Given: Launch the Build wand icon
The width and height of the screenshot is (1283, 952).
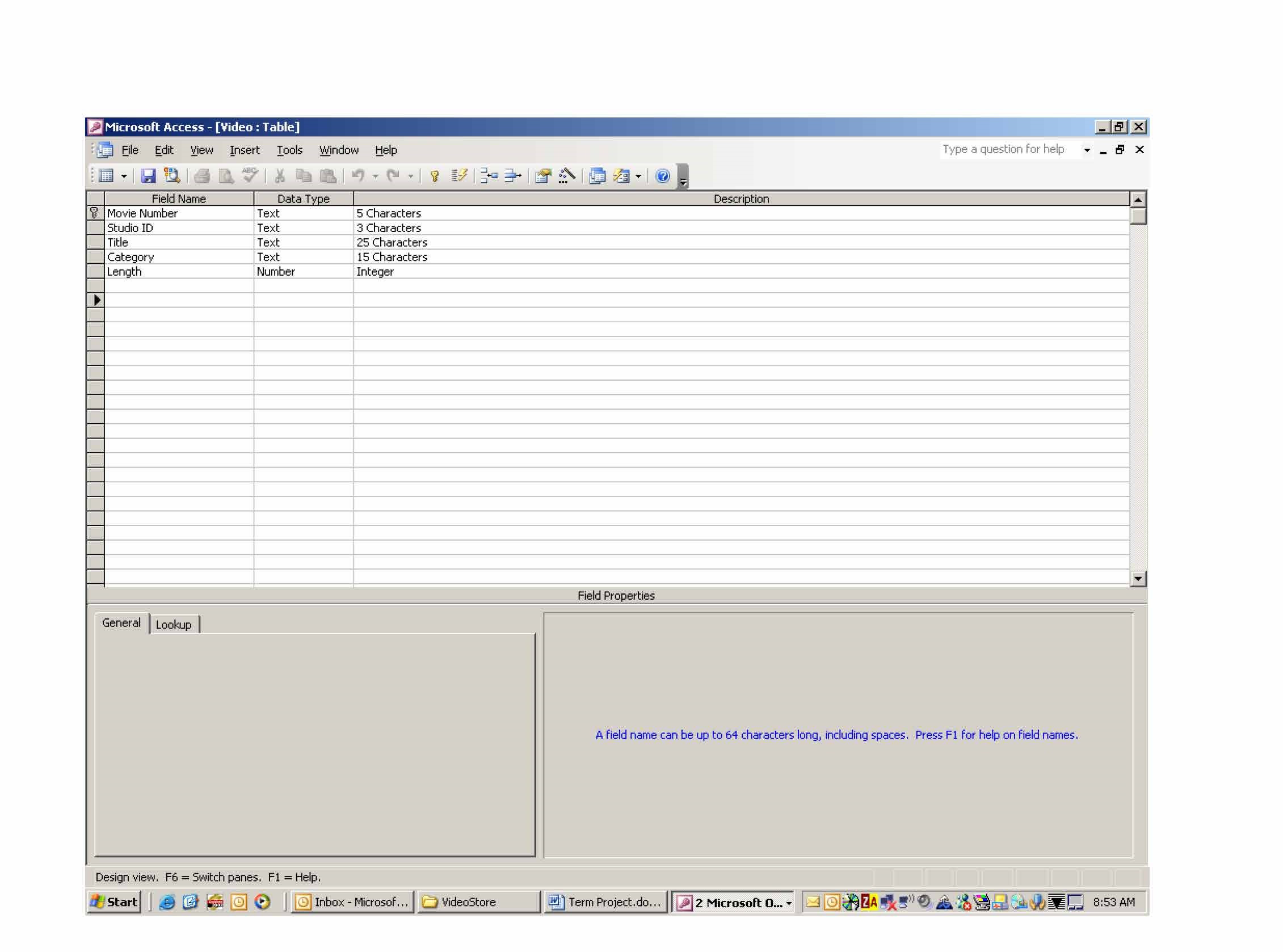Looking at the screenshot, I should click(566, 176).
